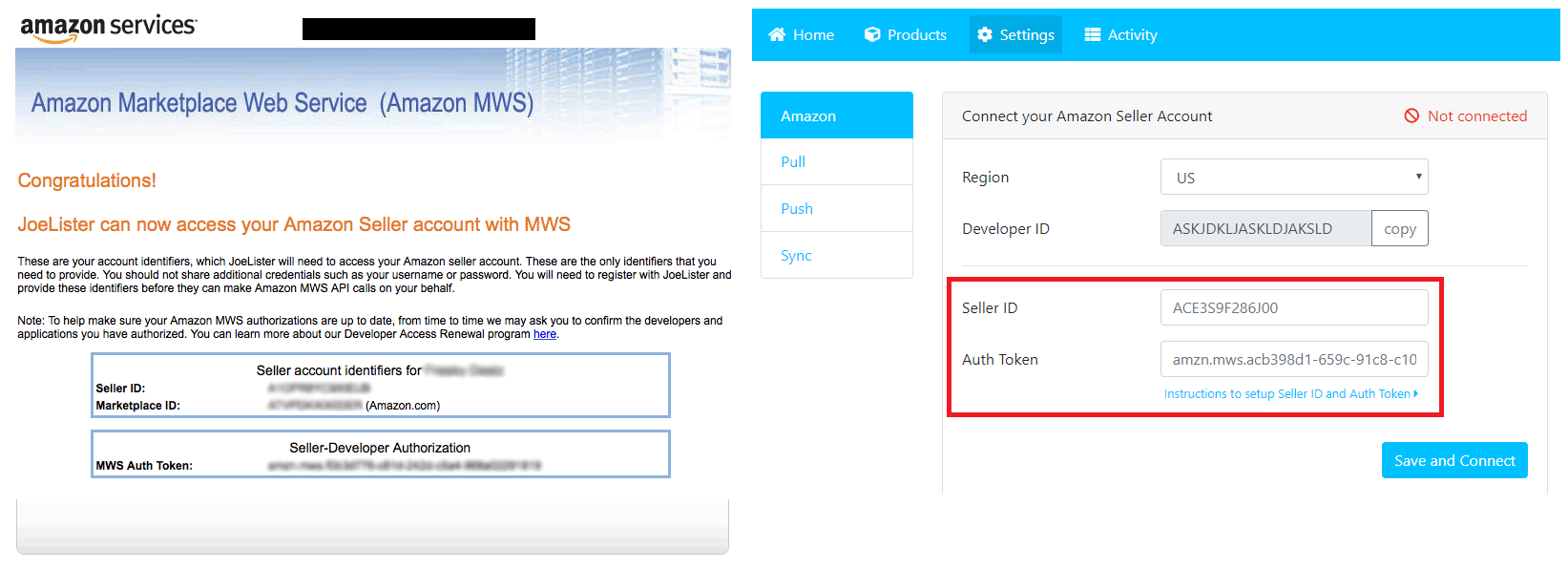Click the 'MWS Auth Token:' label
This screenshot has width=1568, height=568.
(144, 466)
